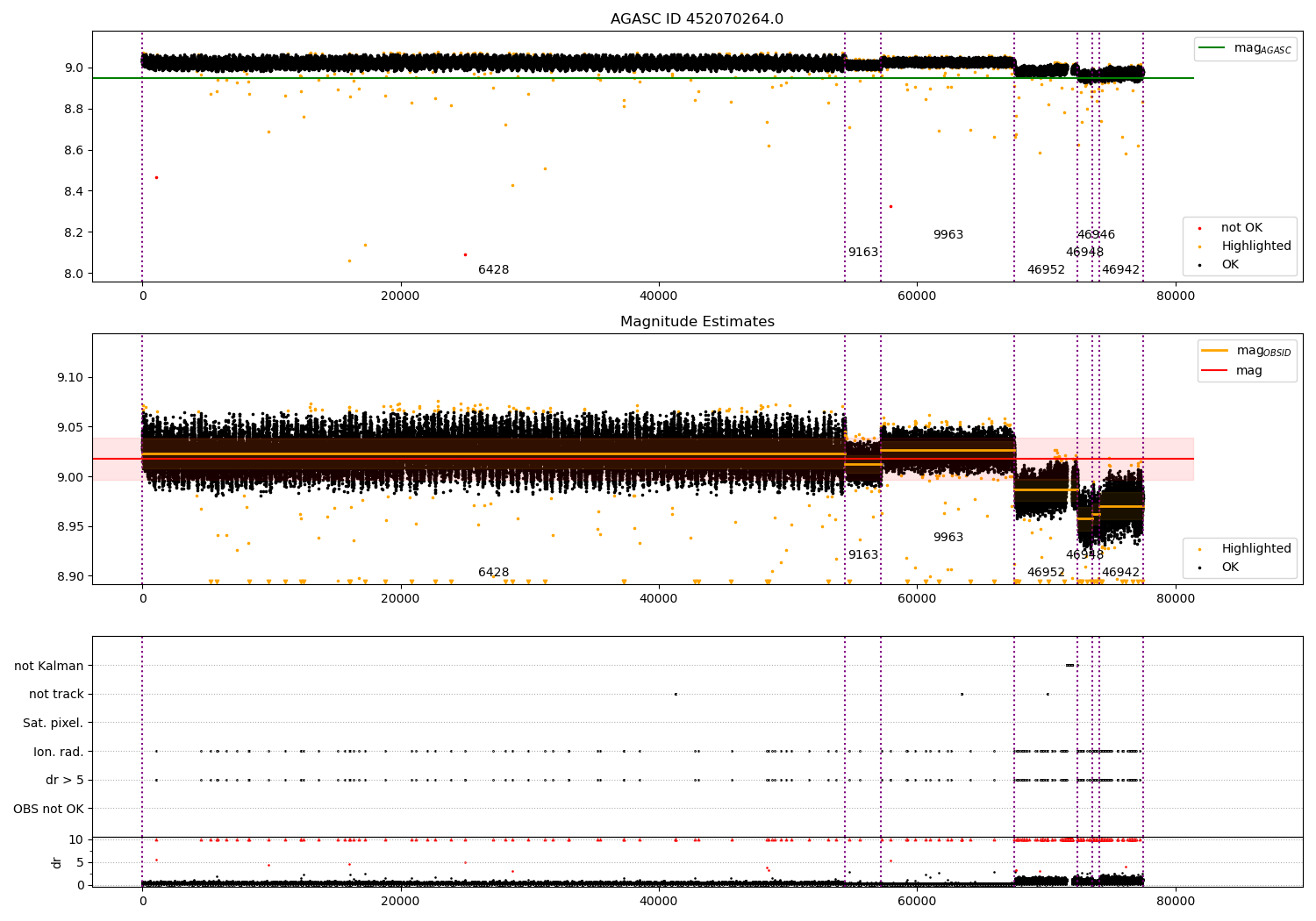Click the 'Ion. rad.' row label
The image size is (1316, 921).
[59, 752]
